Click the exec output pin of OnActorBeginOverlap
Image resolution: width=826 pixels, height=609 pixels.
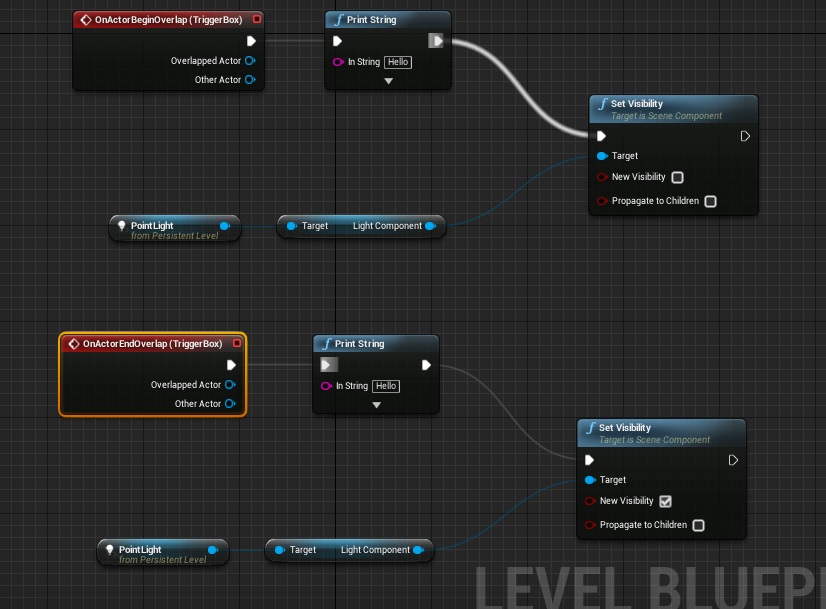tap(251, 41)
